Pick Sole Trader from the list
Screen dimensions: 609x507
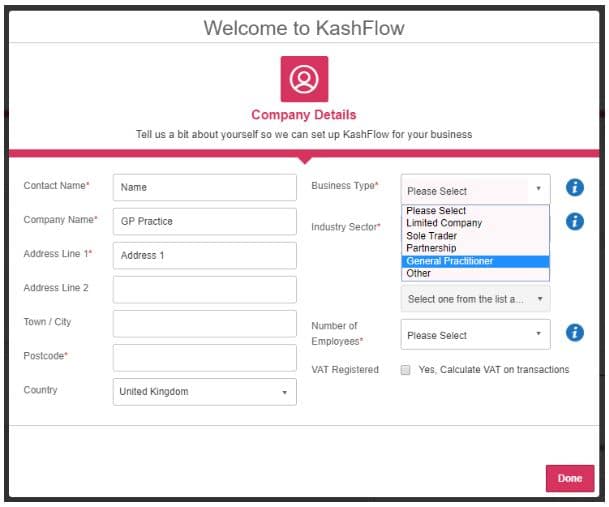431,236
